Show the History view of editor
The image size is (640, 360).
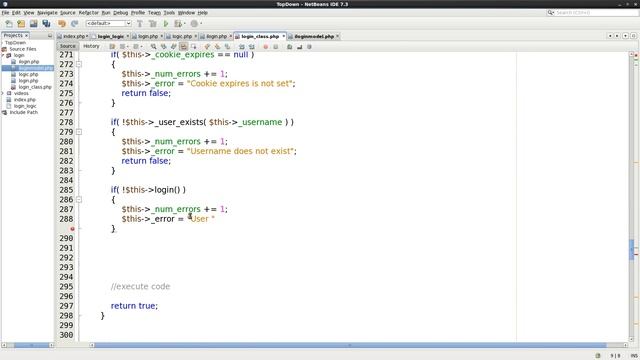point(91,46)
